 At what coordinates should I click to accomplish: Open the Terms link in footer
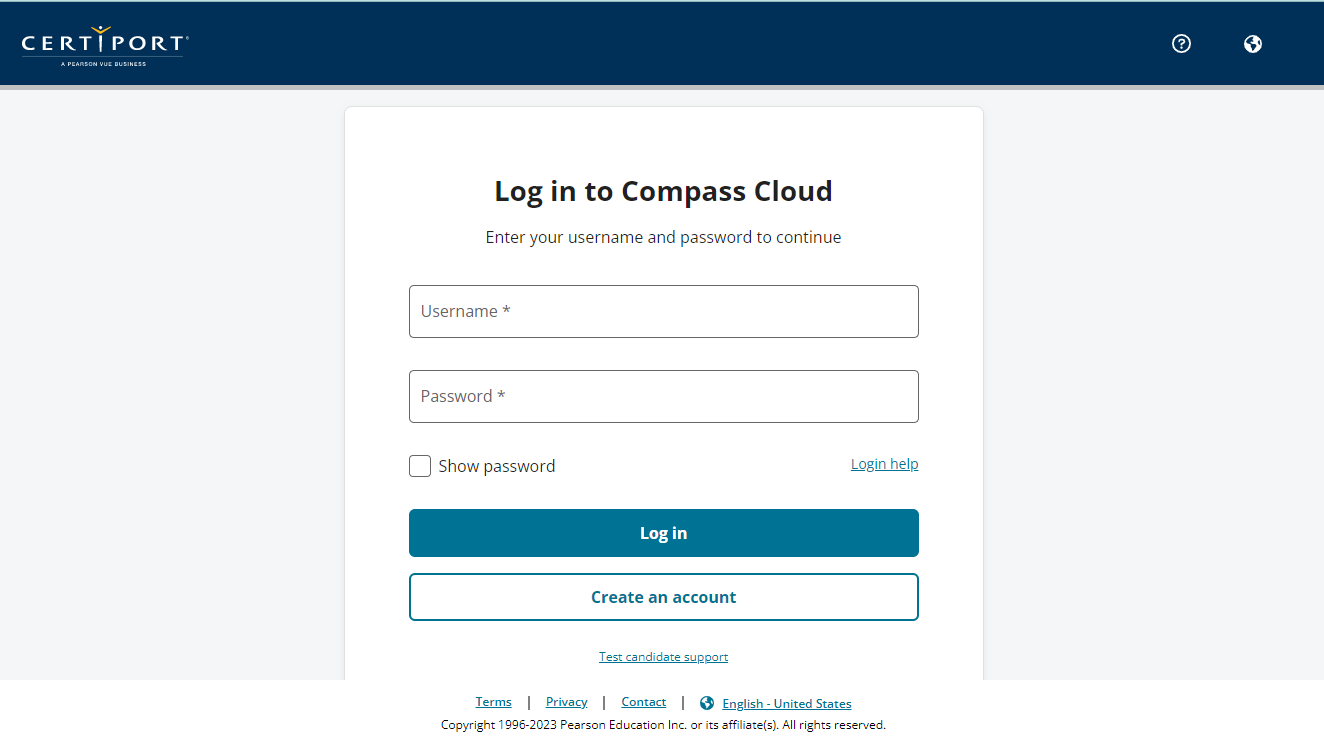(x=494, y=702)
